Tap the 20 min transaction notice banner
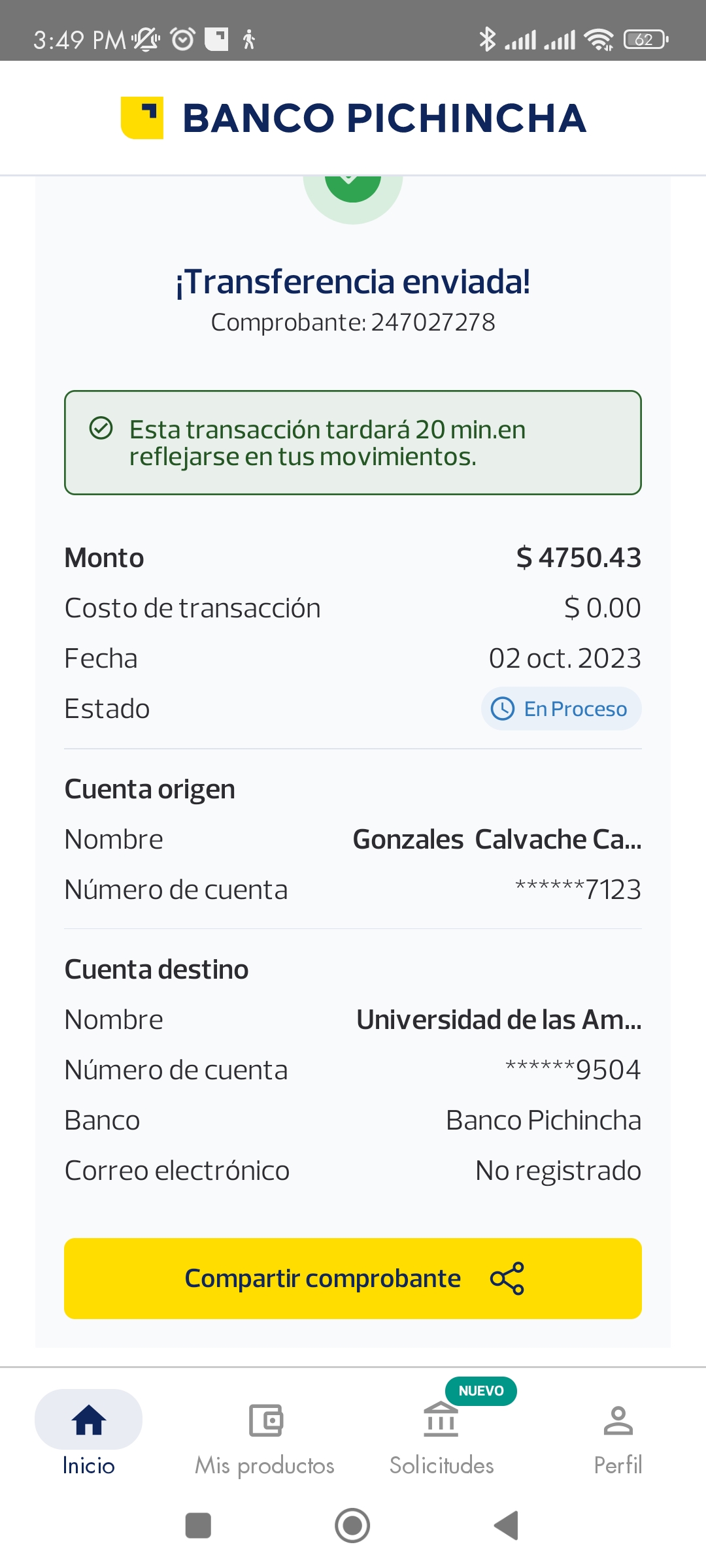This screenshot has height=1568, width=706. click(353, 443)
